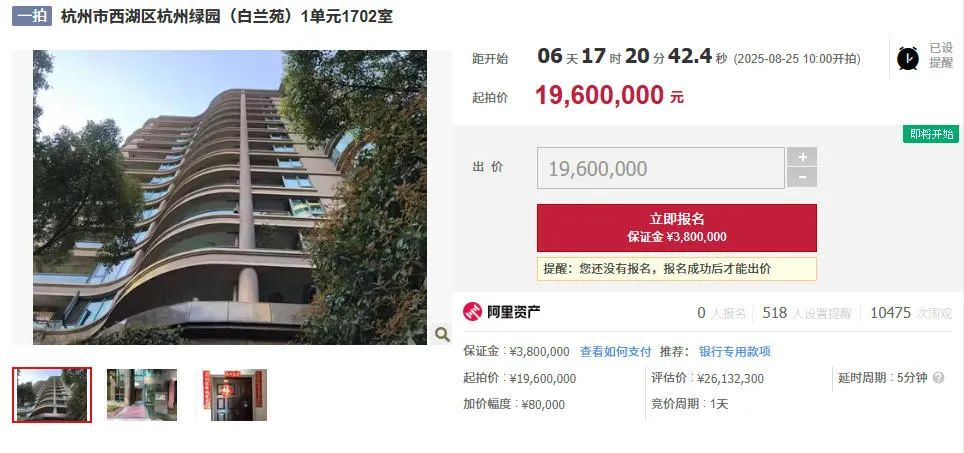964x453 pixels.
Task: Decrease bid with the minus button
Action: [802, 177]
